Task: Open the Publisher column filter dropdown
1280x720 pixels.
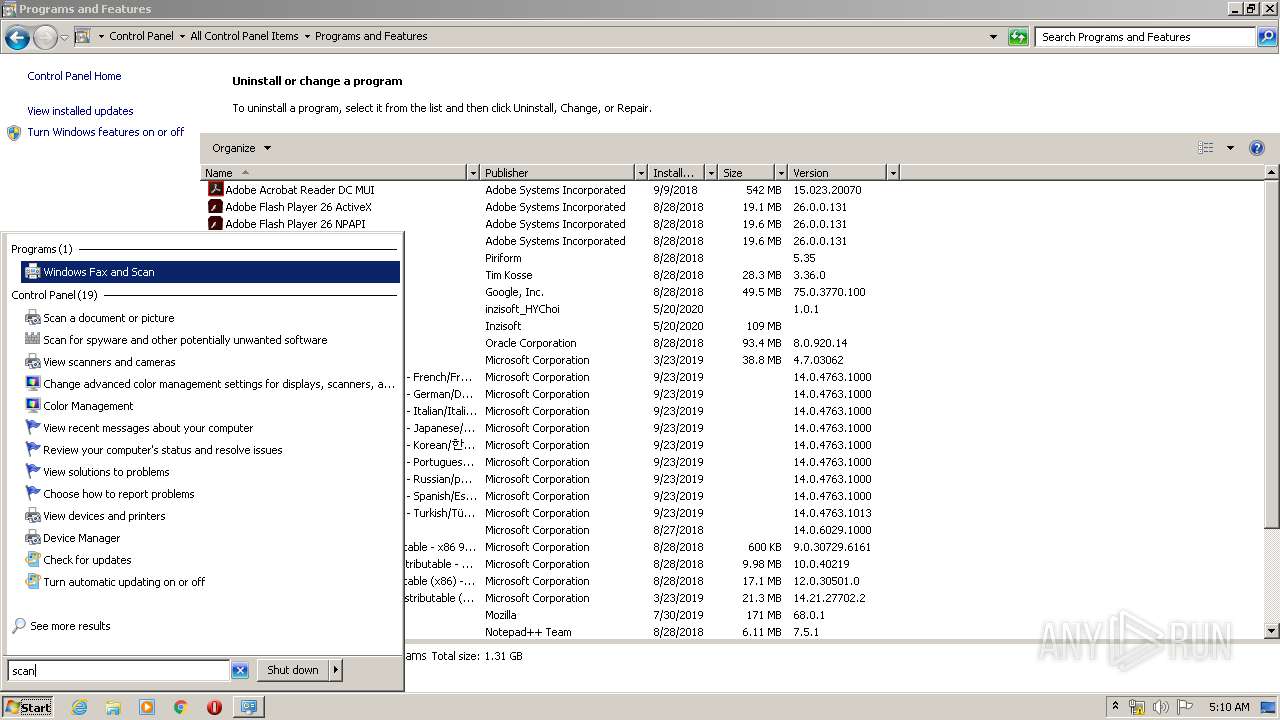Action: tap(641, 173)
